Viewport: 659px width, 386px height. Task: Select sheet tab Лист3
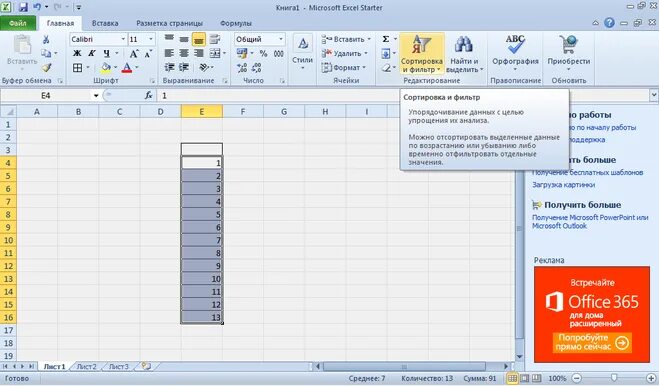point(119,367)
